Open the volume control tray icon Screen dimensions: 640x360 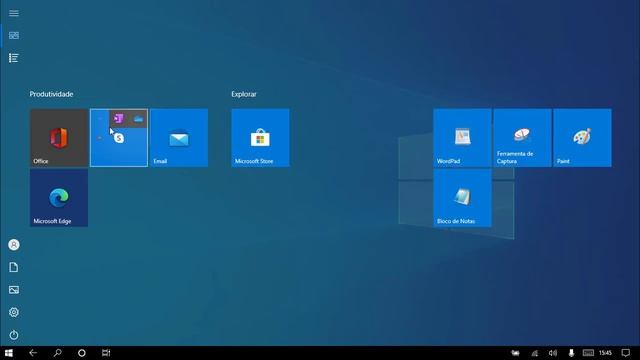tap(553, 353)
